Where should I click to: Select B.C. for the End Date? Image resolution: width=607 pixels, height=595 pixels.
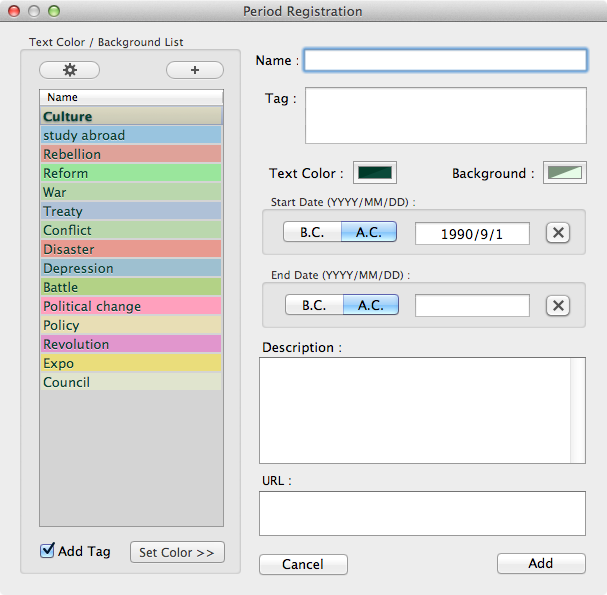tap(314, 306)
